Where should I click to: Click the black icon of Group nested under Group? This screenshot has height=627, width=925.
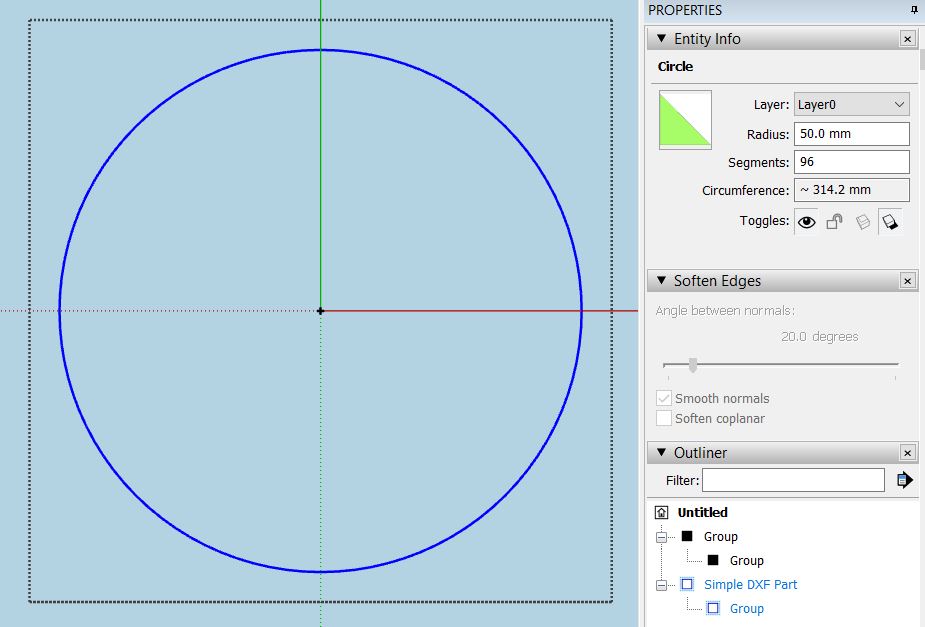click(x=713, y=560)
